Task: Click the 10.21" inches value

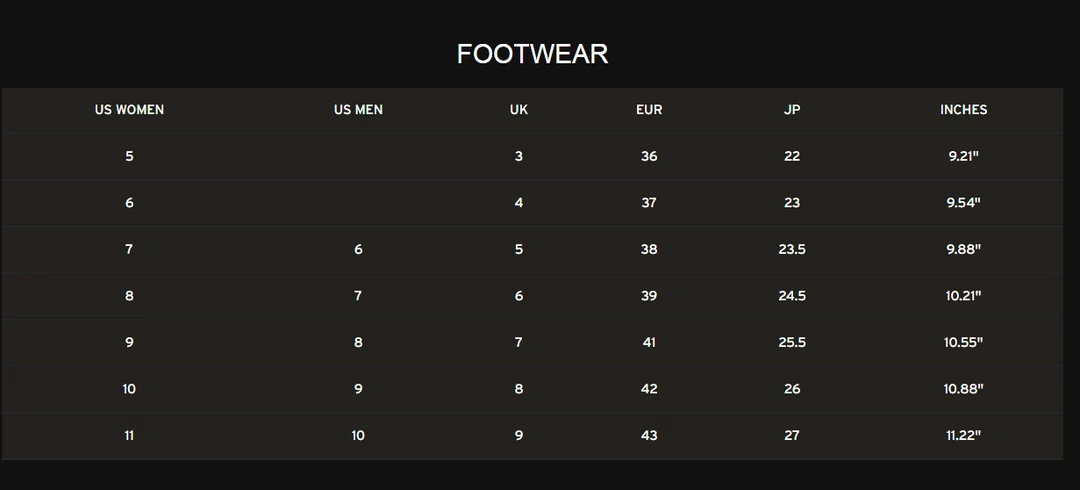Action: click(x=963, y=296)
